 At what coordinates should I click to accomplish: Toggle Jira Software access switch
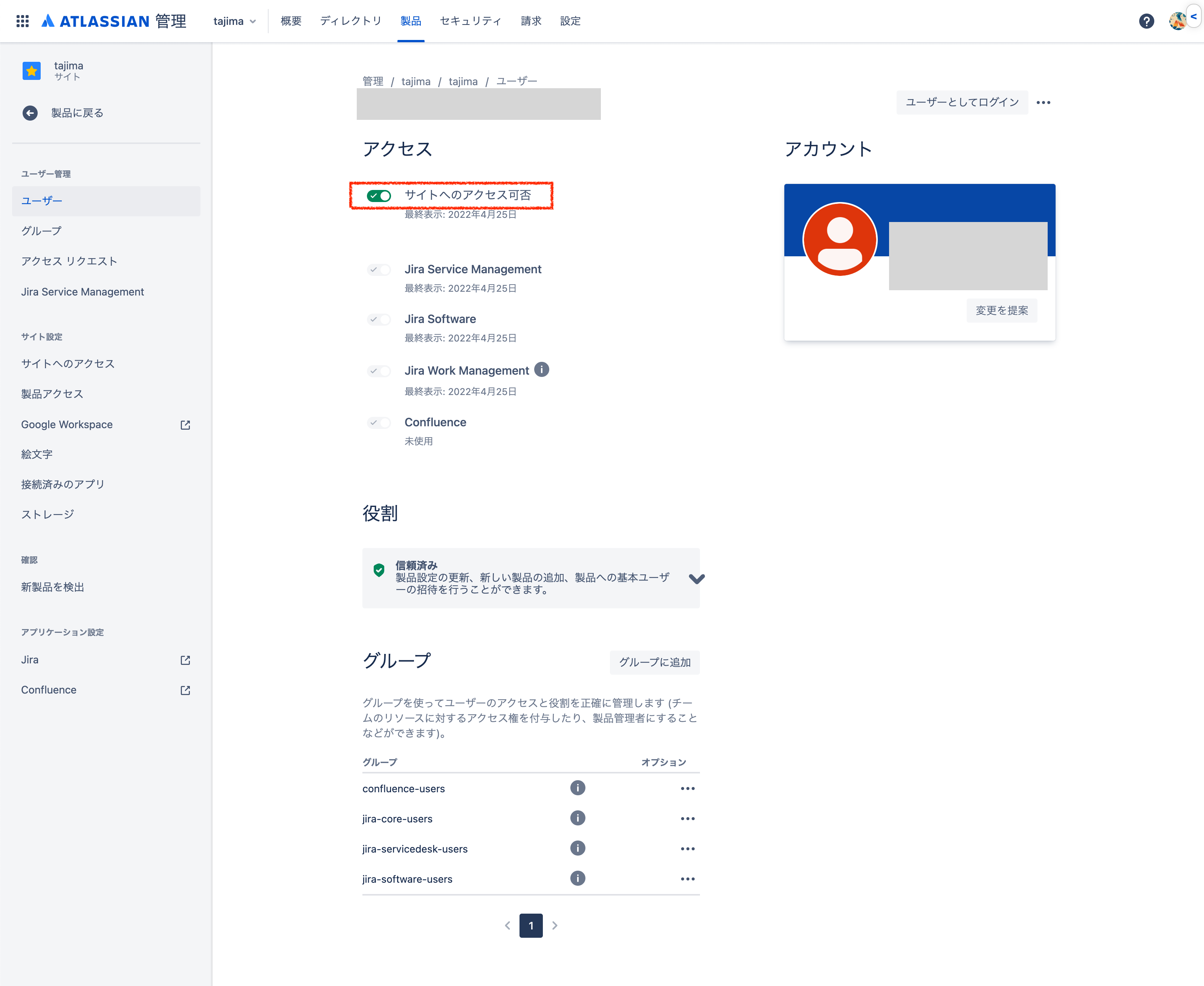click(379, 320)
